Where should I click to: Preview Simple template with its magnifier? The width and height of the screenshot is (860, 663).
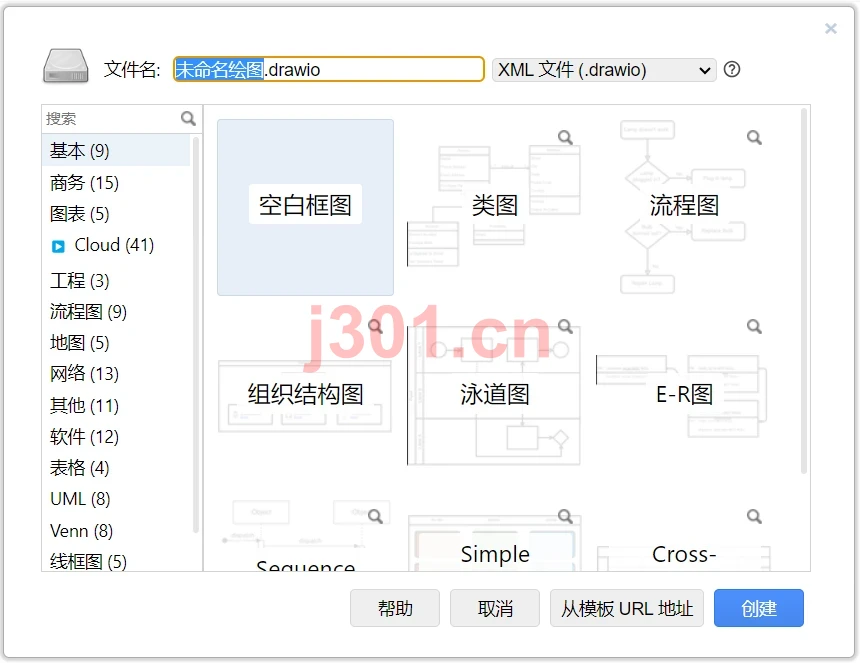coord(565,516)
